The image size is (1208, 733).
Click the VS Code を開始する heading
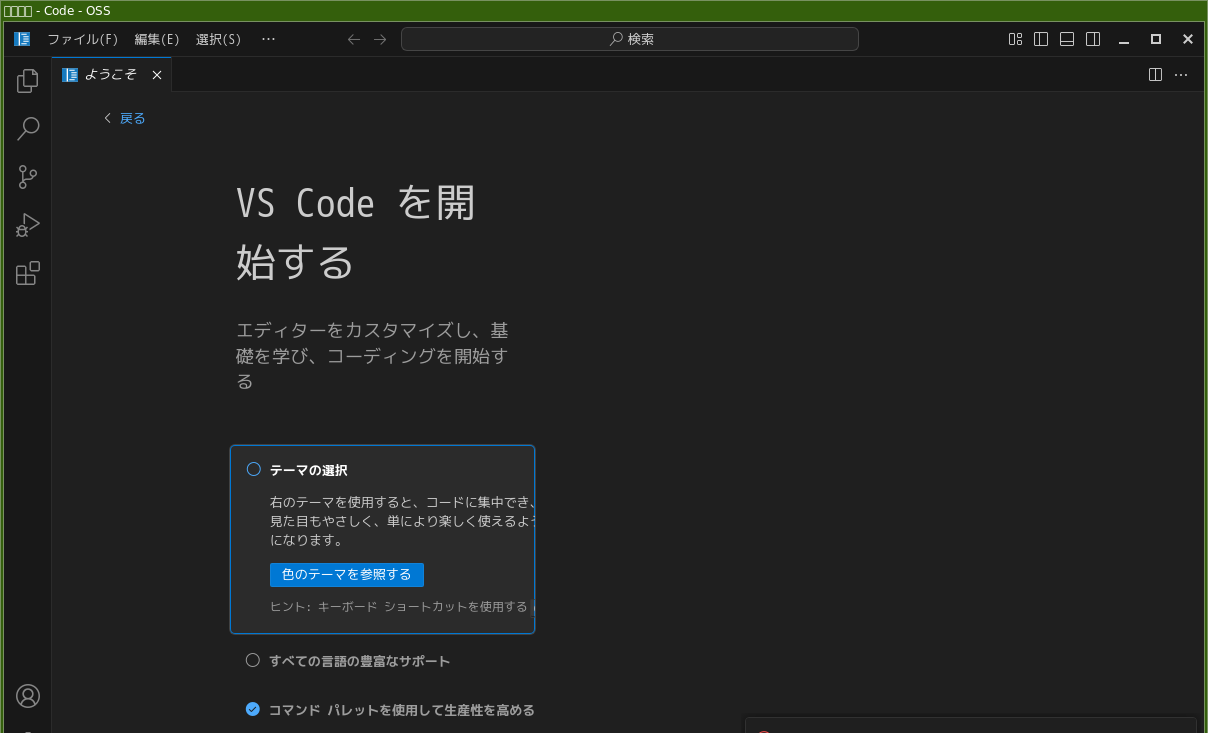[356, 233]
